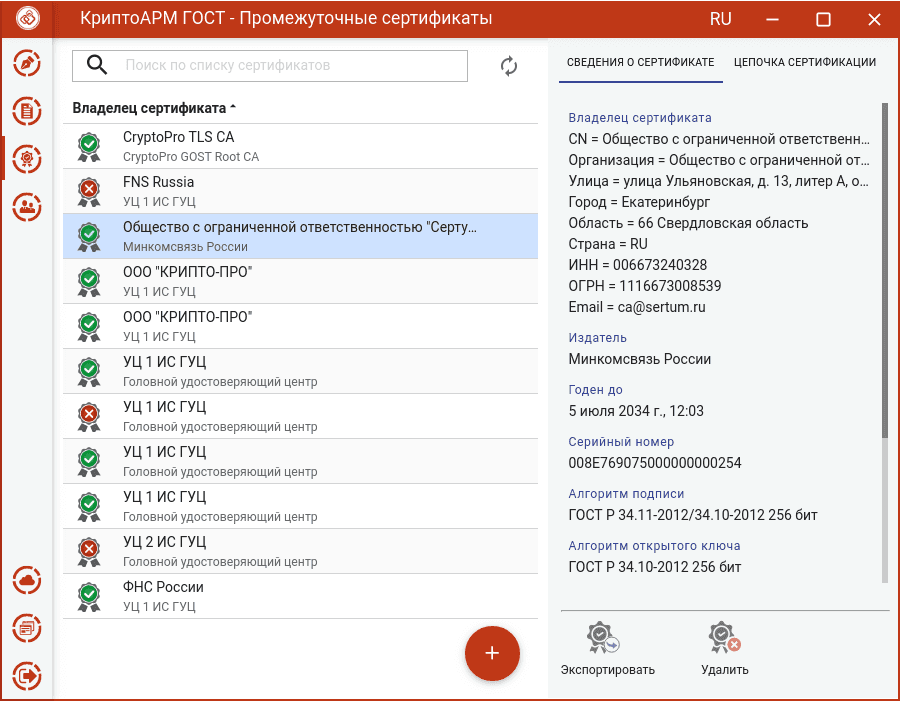The width and height of the screenshot is (901, 703).
Task: Select the Общество с ограниченной ответственностью "Серту…" row
Action: click(x=301, y=236)
